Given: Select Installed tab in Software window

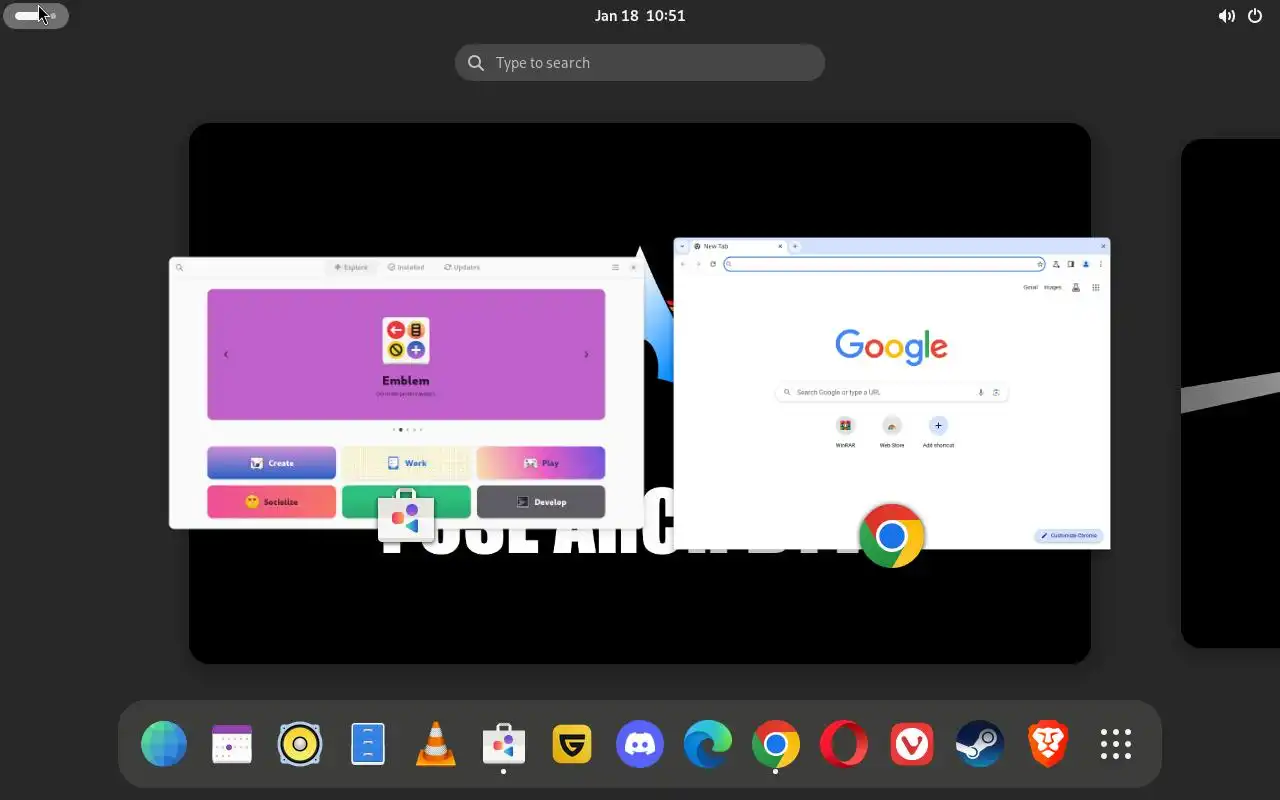Looking at the screenshot, I should coord(406,267).
